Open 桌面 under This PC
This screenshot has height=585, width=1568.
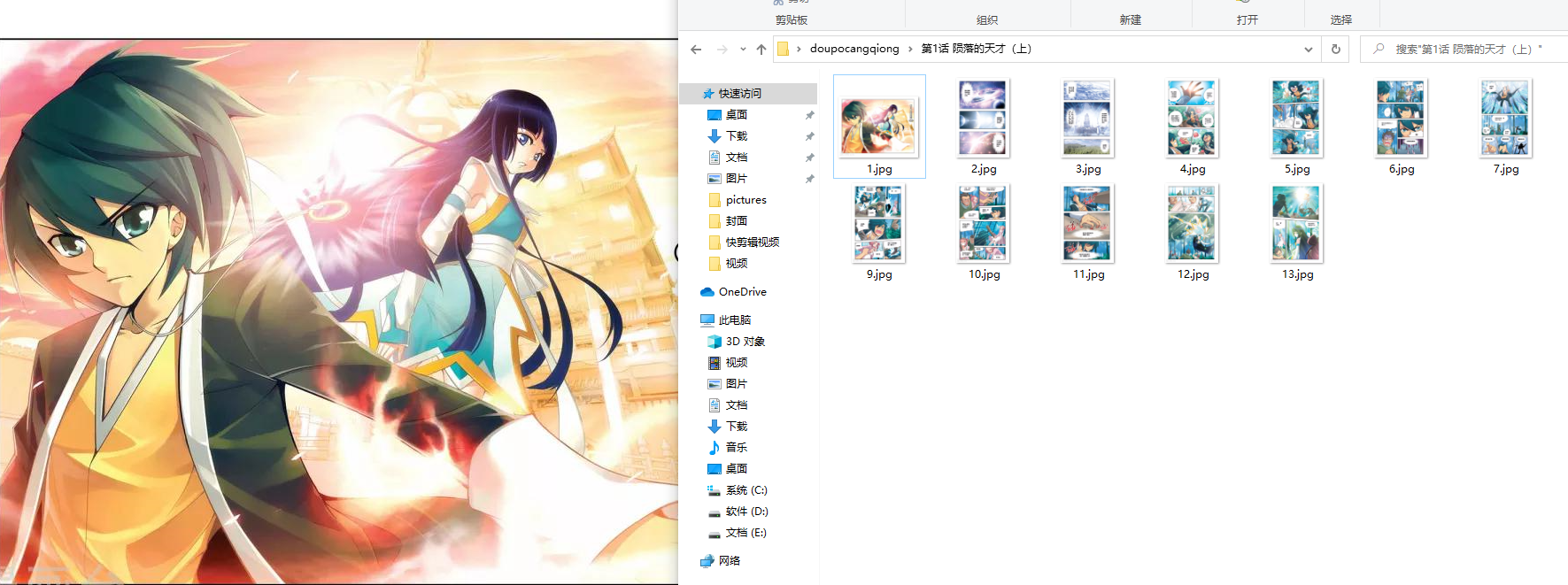tap(737, 469)
